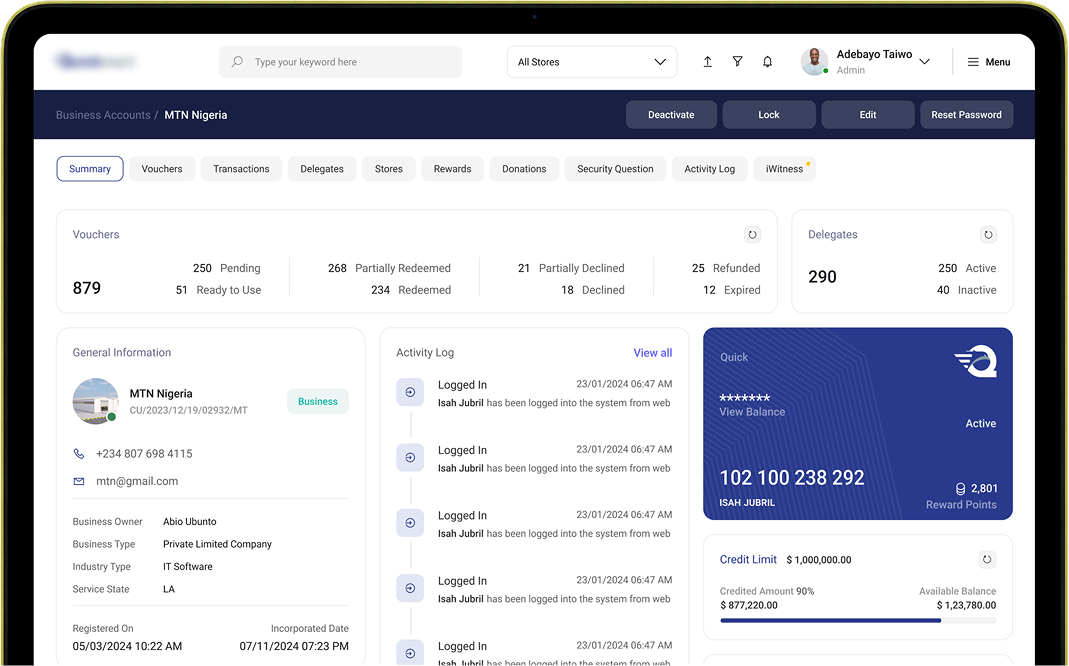
Task: Select the Delegates tab
Action: tap(322, 169)
